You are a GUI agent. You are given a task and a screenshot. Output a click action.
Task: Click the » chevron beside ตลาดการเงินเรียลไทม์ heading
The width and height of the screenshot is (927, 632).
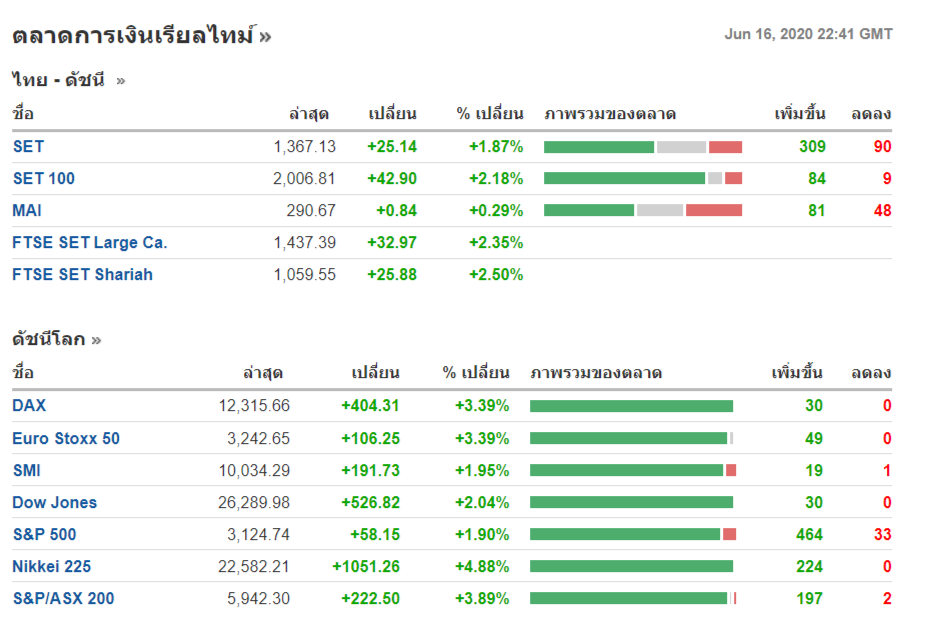(265, 37)
